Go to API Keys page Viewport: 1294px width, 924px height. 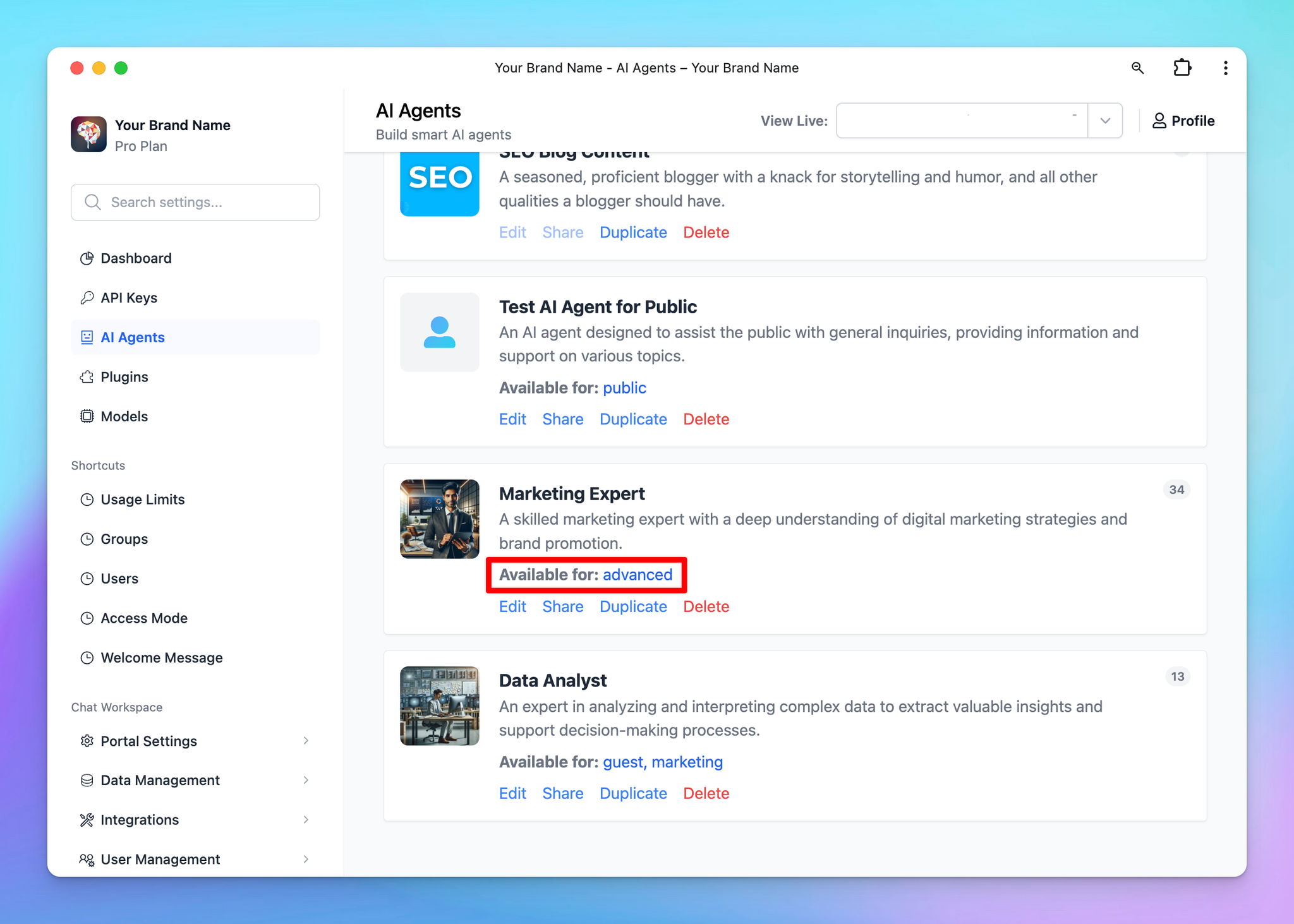(x=195, y=297)
